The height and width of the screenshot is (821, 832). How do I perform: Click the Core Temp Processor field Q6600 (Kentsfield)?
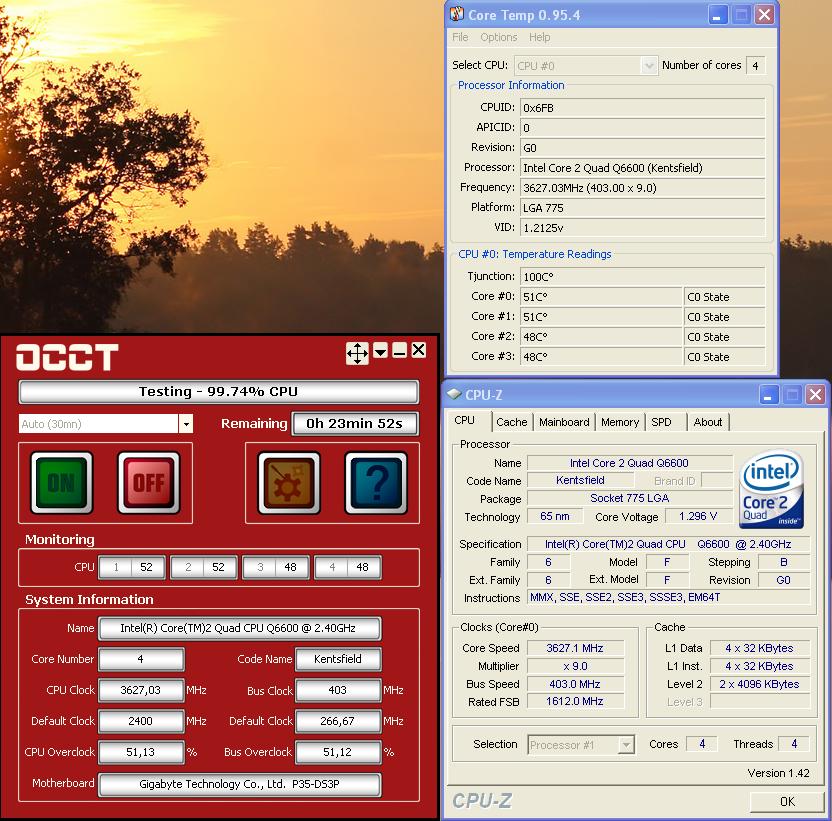coord(643,168)
